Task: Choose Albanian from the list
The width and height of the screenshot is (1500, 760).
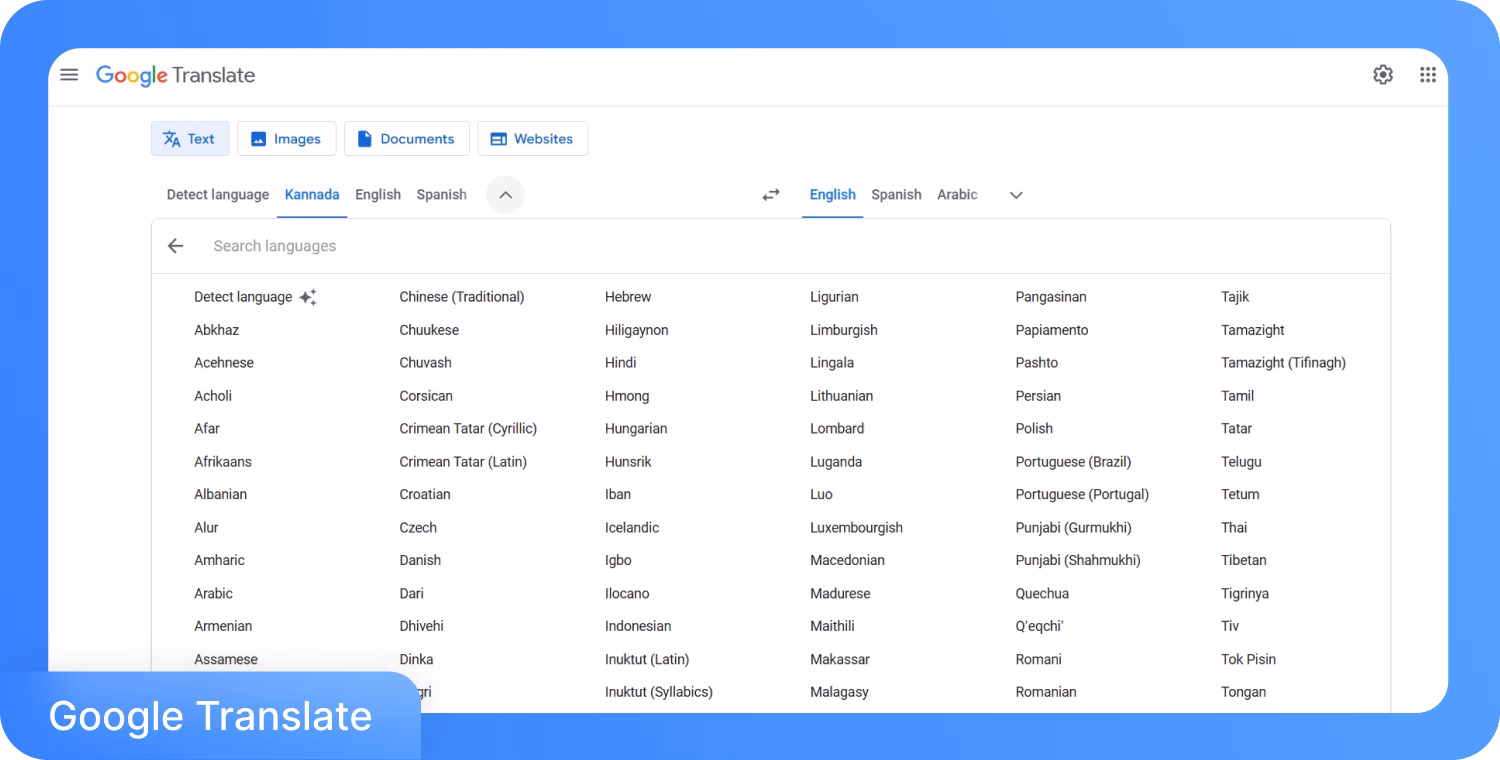Action: coord(221,494)
